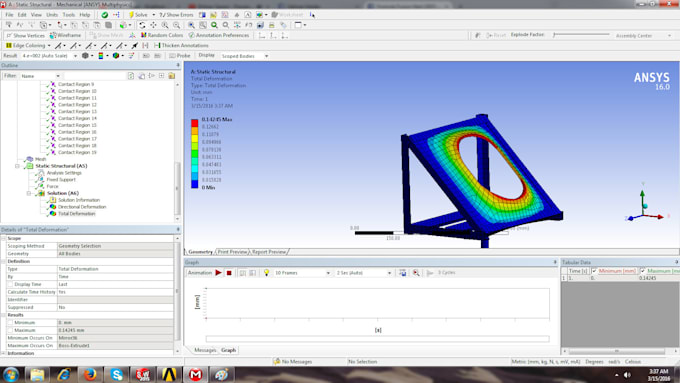Toggle Display Time checkbox

pos(10,285)
